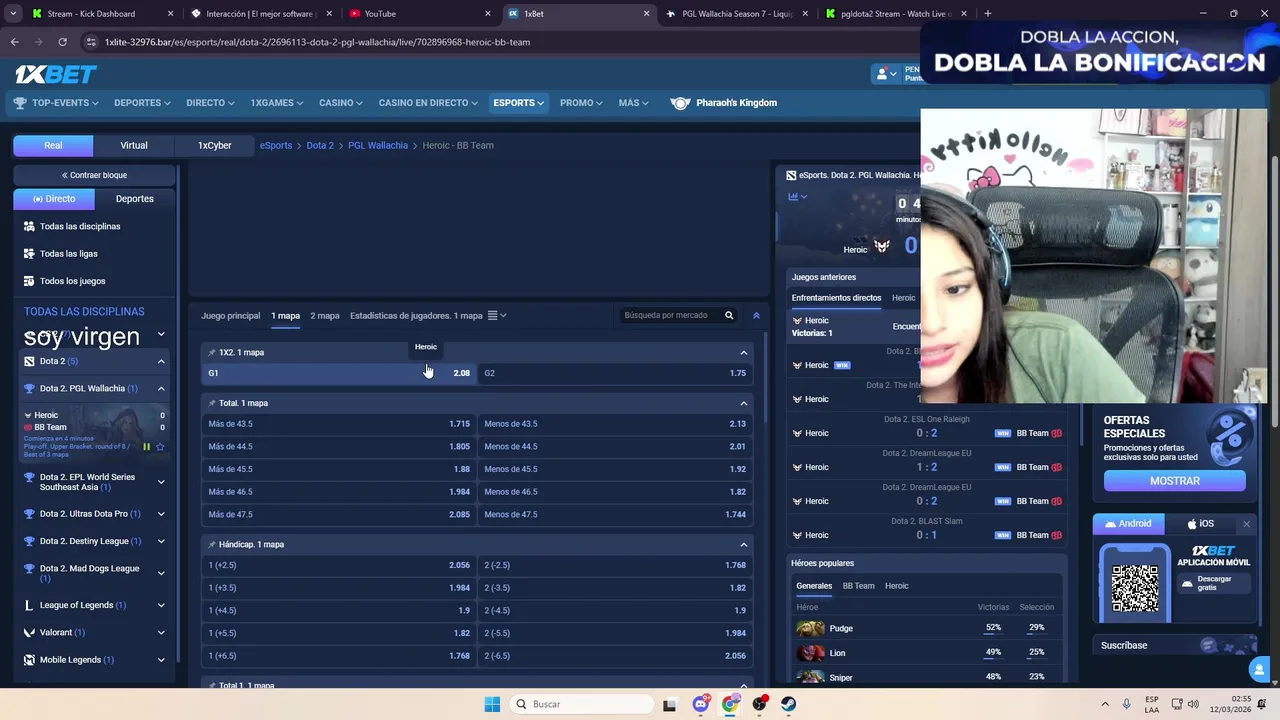Favorite the Heroic vs BB Team match star
This screenshot has width=1280, height=720.
pyautogui.click(x=160, y=447)
